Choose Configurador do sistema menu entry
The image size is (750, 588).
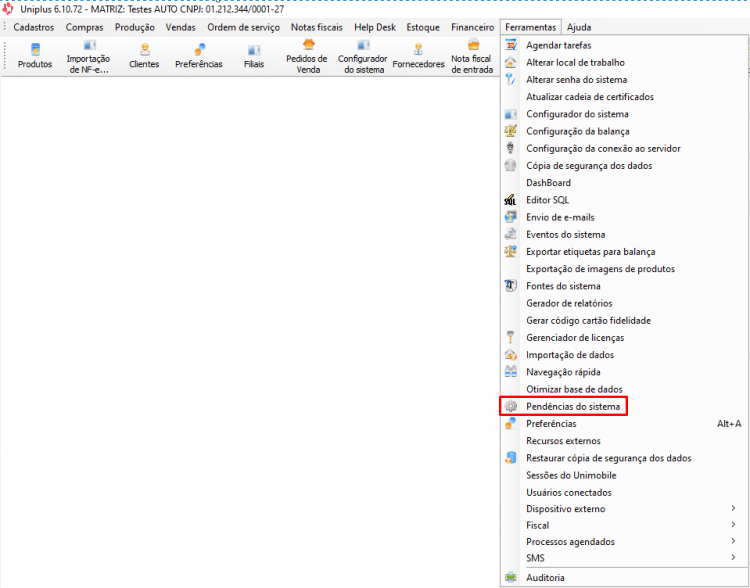pos(624,114)
